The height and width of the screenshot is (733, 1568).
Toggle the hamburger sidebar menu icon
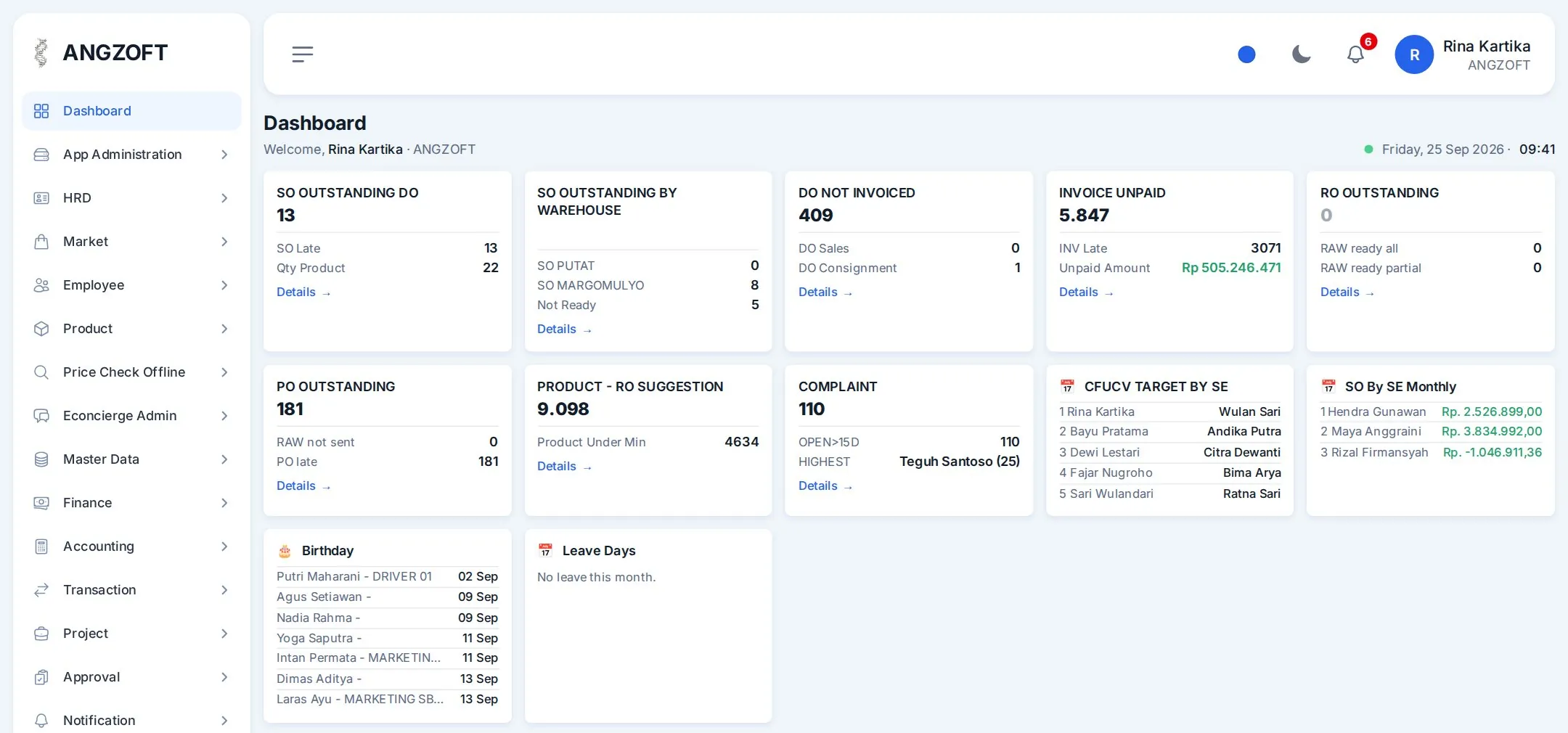(303, 54)
